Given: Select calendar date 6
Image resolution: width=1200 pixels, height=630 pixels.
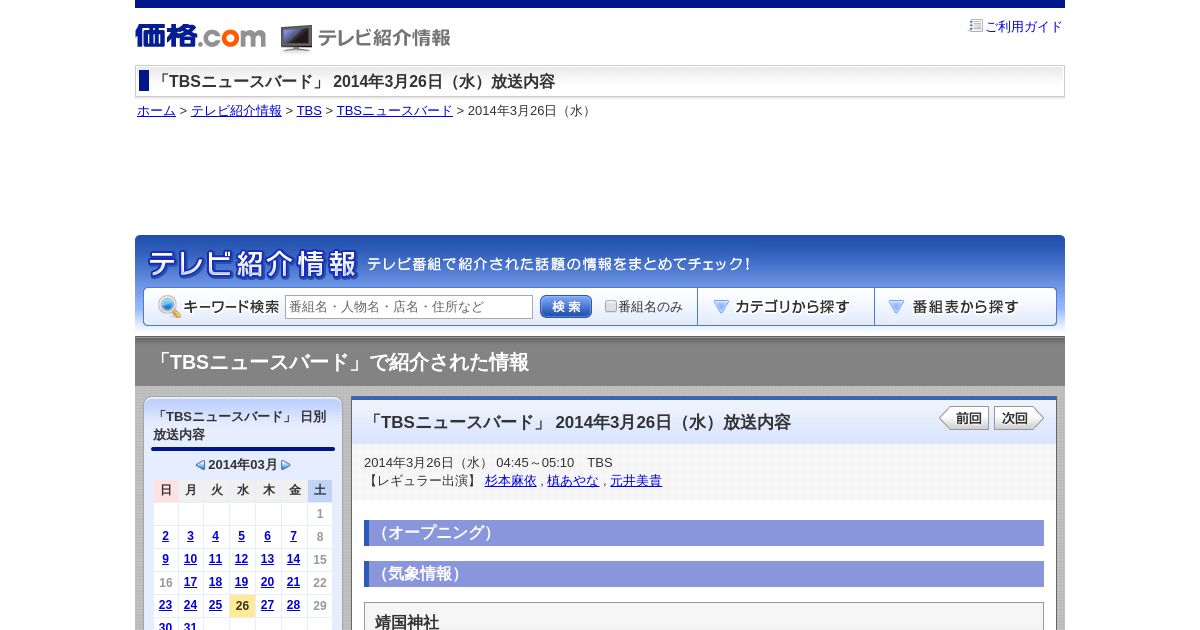Looking at the screenshot, I should [267, 536].
